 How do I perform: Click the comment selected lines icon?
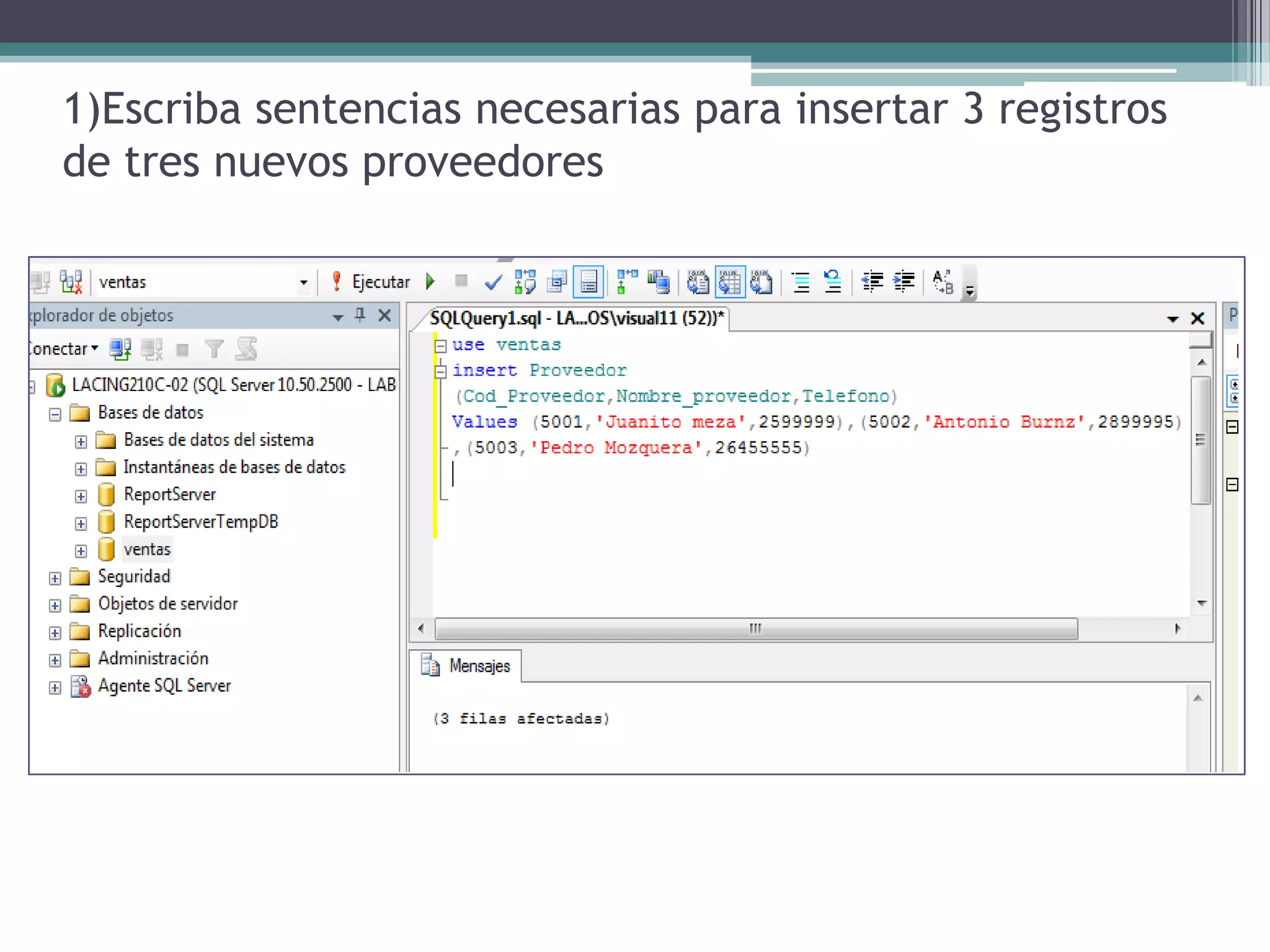point(801,283)
